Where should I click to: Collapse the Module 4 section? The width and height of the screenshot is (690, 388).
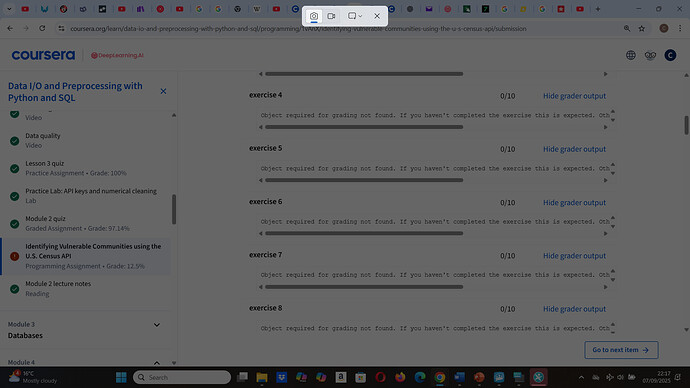pyautogui.click(x=157, y=363)
